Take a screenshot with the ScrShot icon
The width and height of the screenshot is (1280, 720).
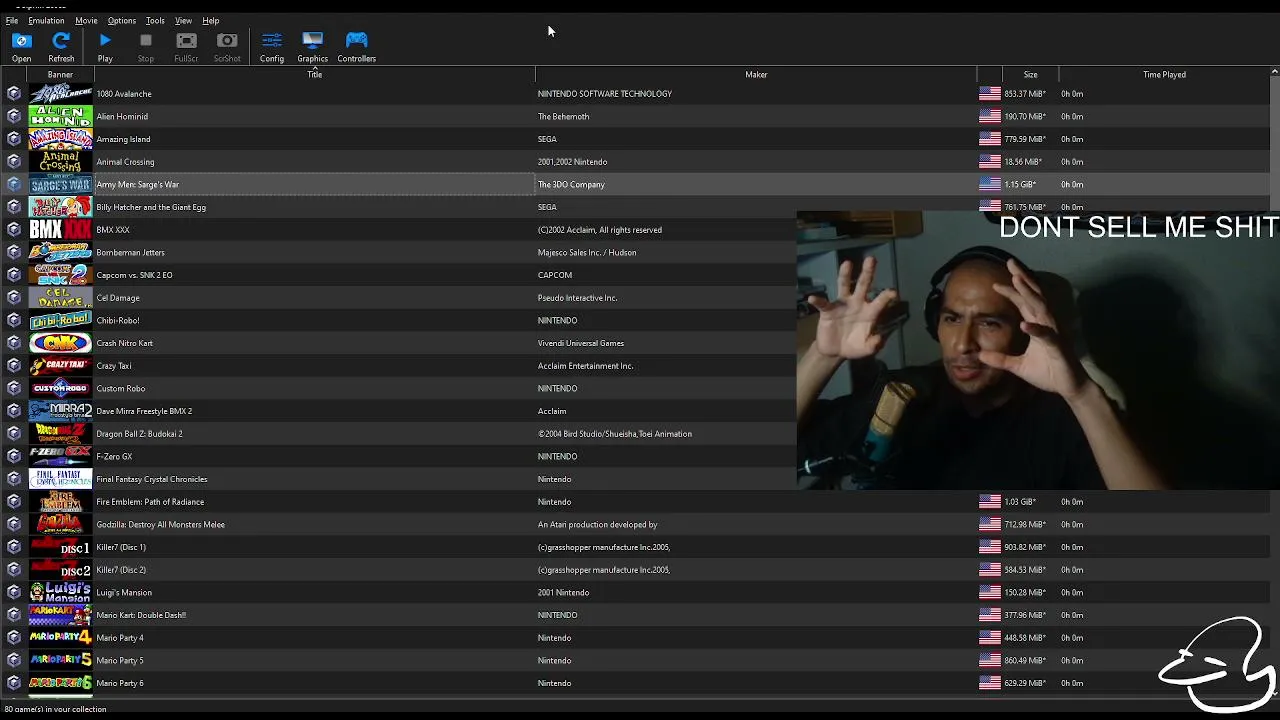pos(227,46)
